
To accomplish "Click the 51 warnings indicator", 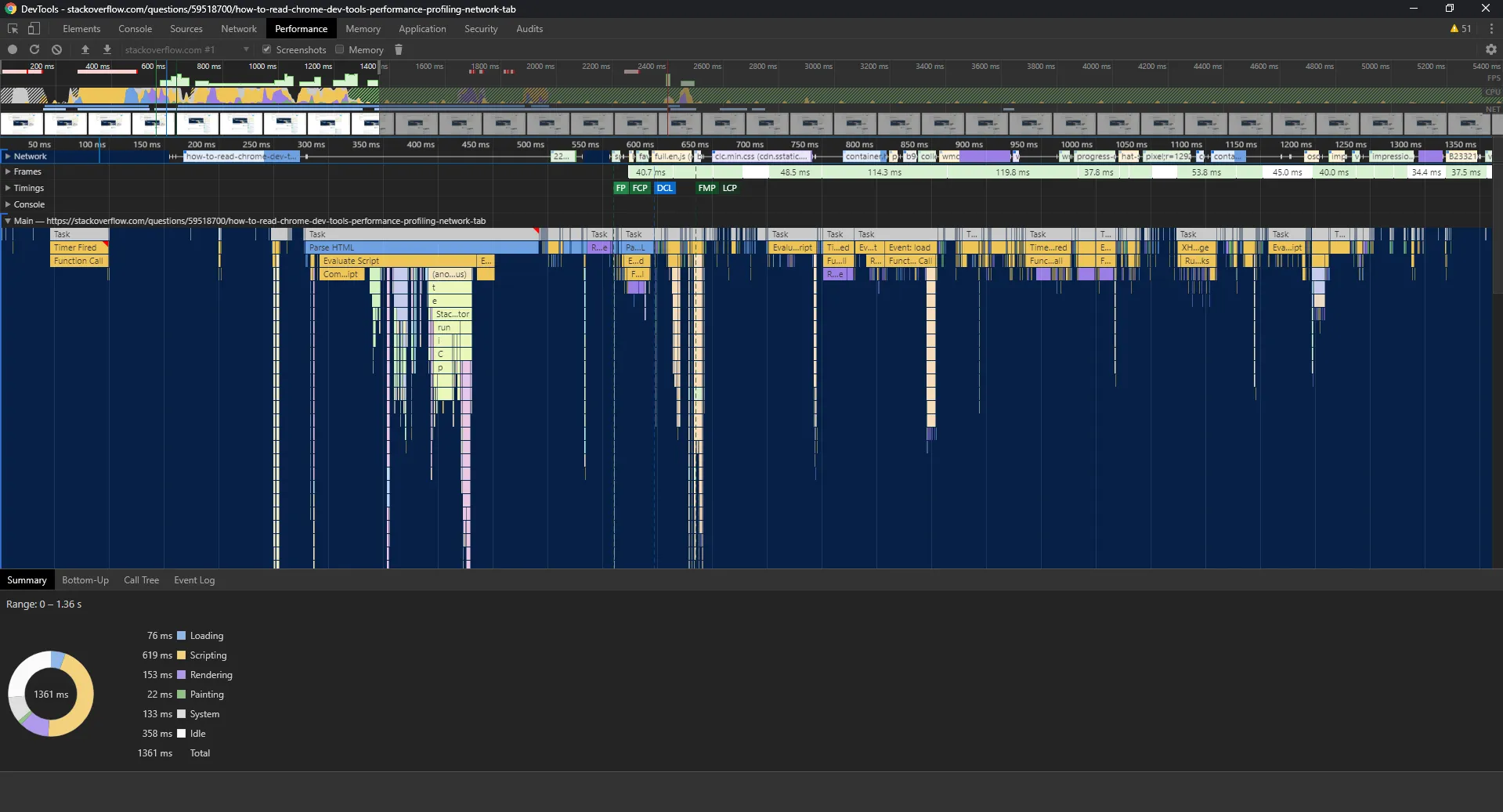I will pos(1461,29).
